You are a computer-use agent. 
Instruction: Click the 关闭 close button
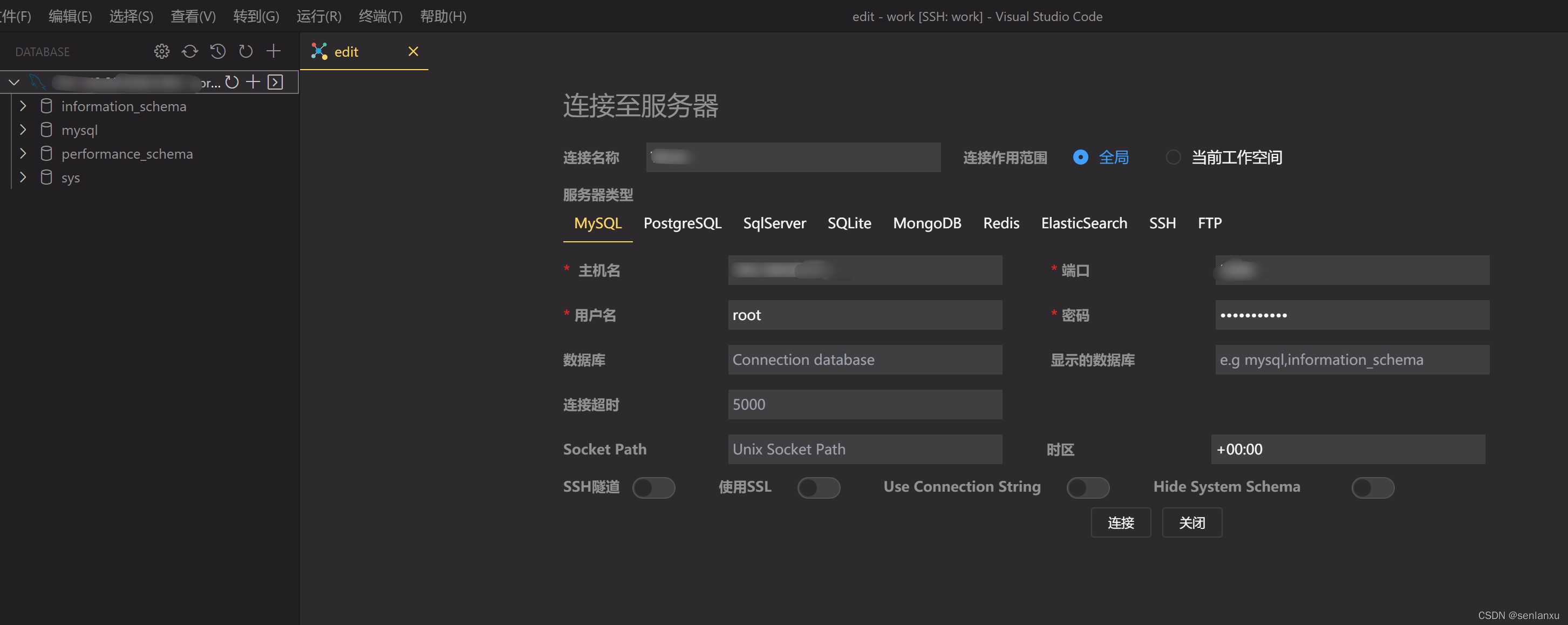tap(1192, 522)
